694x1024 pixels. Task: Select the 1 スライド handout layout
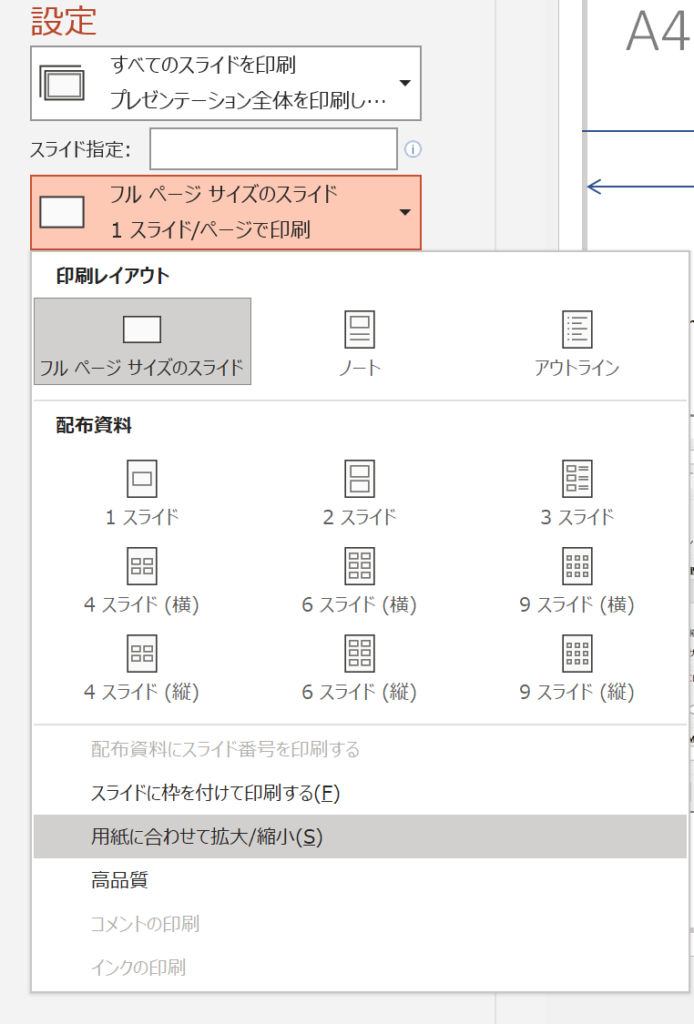(x=142, y=479)
